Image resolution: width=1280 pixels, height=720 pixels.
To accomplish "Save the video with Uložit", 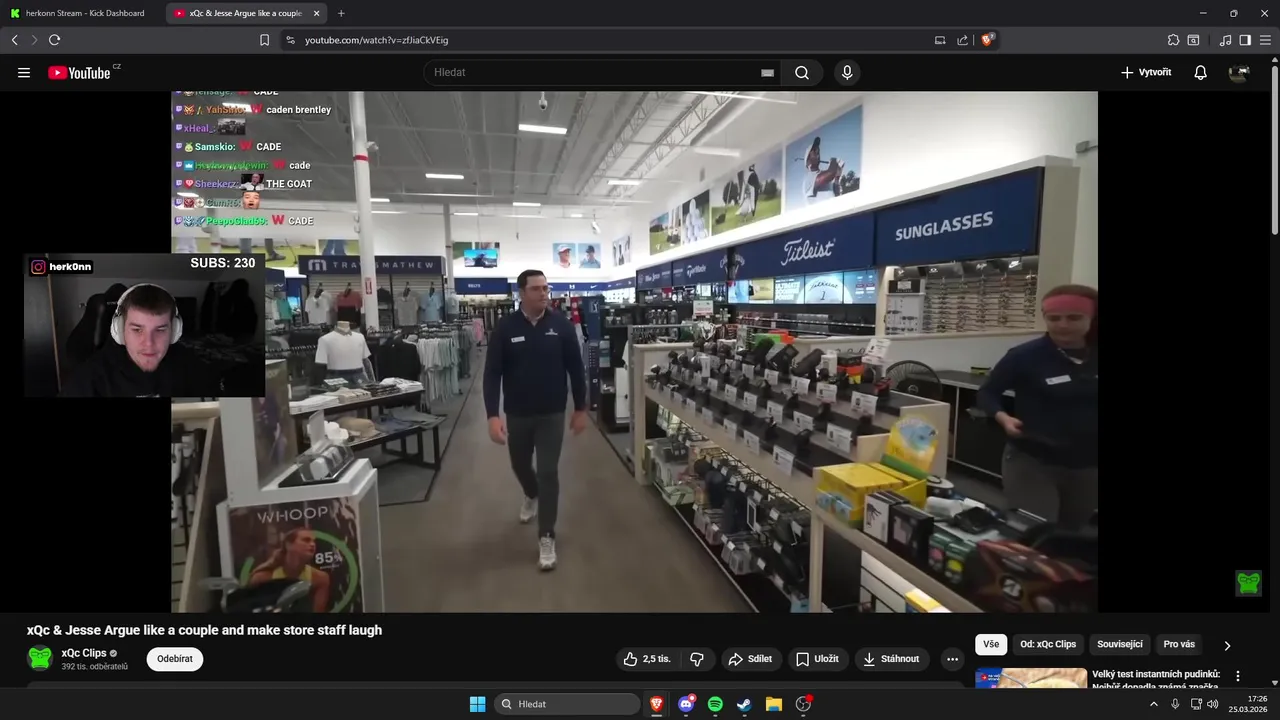I will 817,659.
